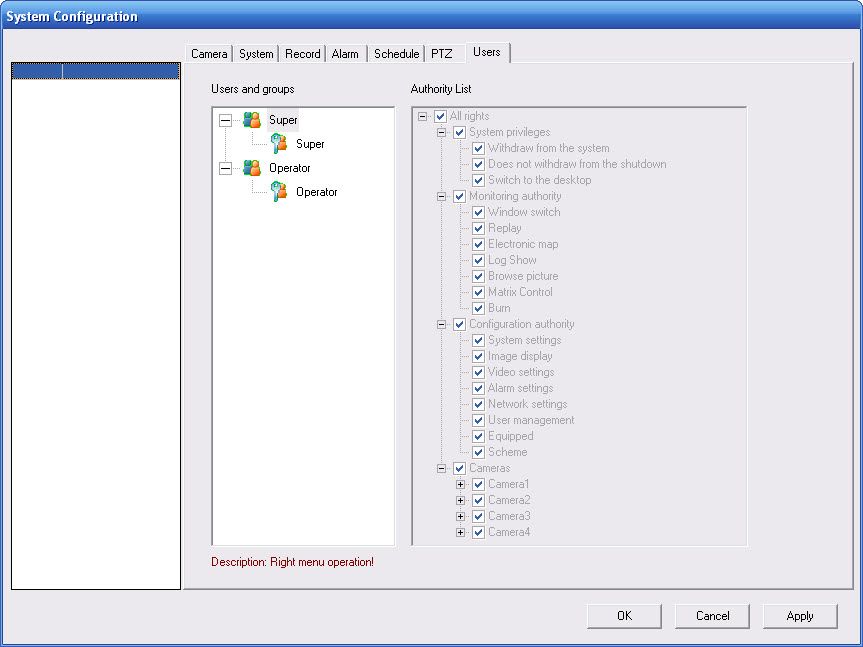Uncheck the Replay permission checkbox
The width and height of the screenshot is (863, 647).
(479, 228)
